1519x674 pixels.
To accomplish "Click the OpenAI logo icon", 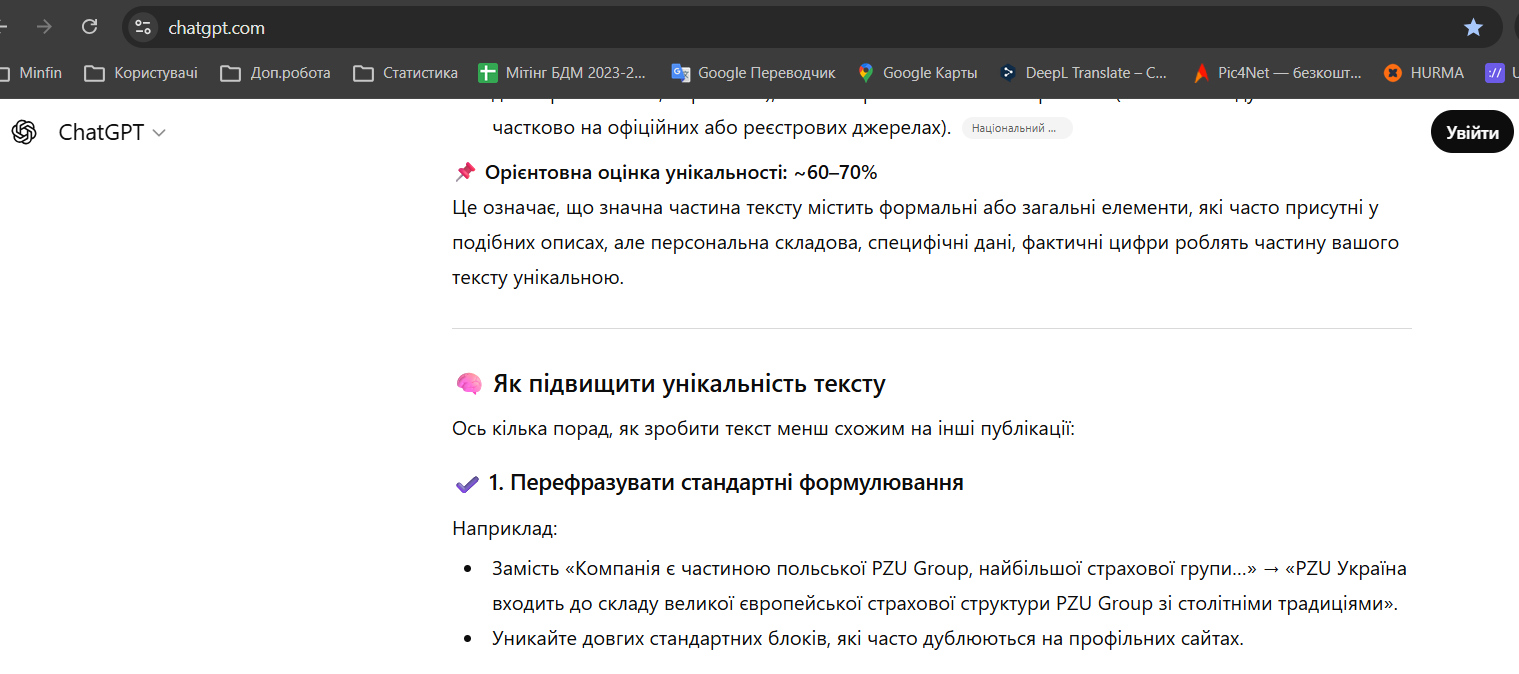I will (x=24, y=132).
